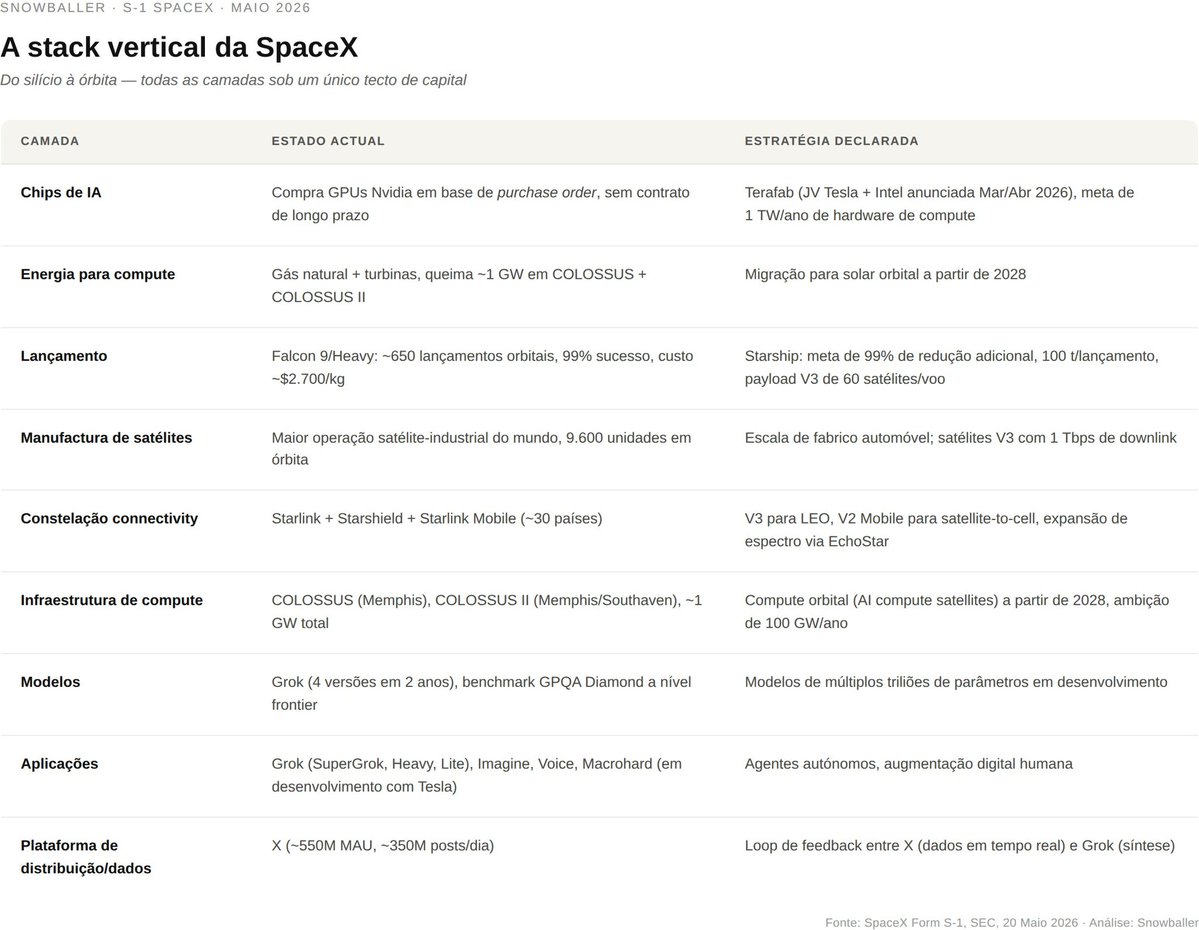
Task: Click the cell "Grok (SuperGrok, Heavy, Lite), Imagine, Voice"
Action: click(x=476, y=776)
